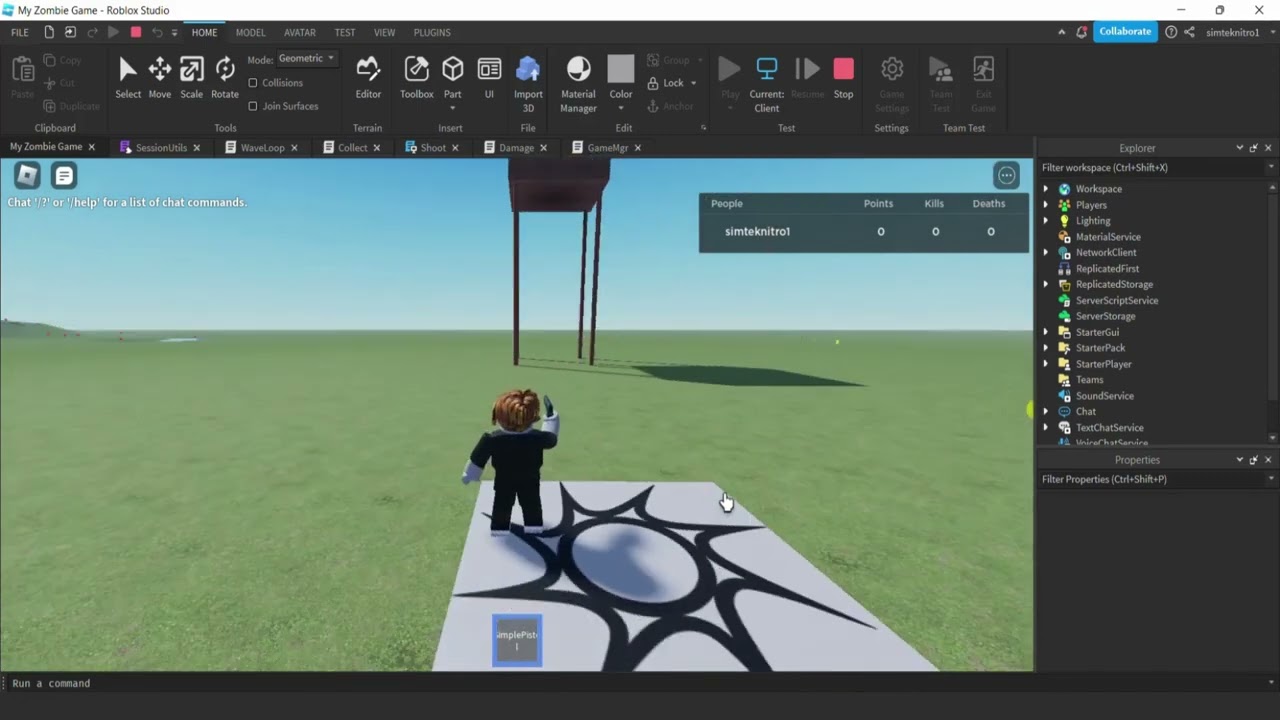Viewport: 1280px width, 720px height.
Task: Activate the Rotate tool
Action: coord(225,78)
